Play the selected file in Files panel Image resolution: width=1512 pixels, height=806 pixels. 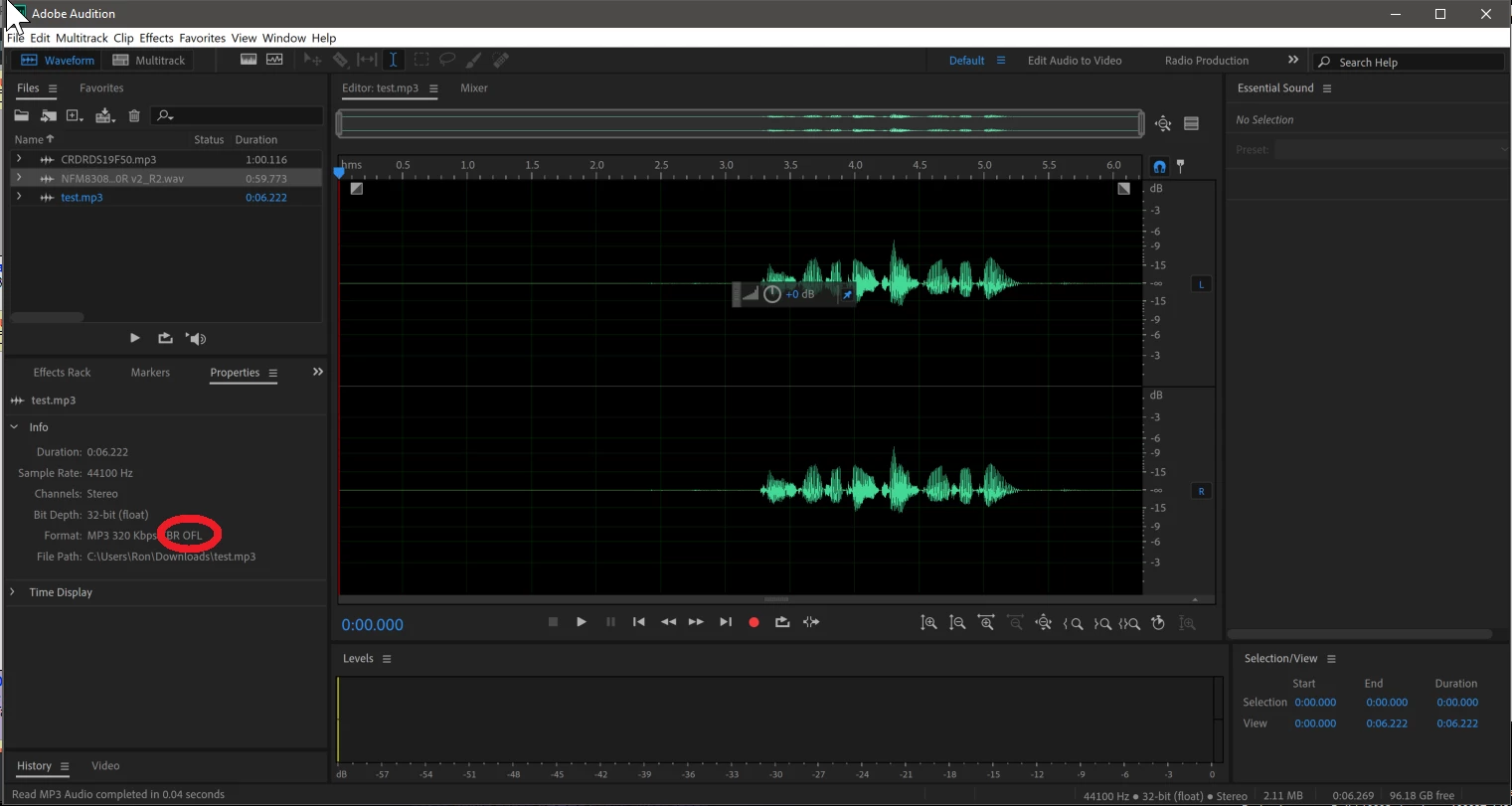click(x=135, y=338)
